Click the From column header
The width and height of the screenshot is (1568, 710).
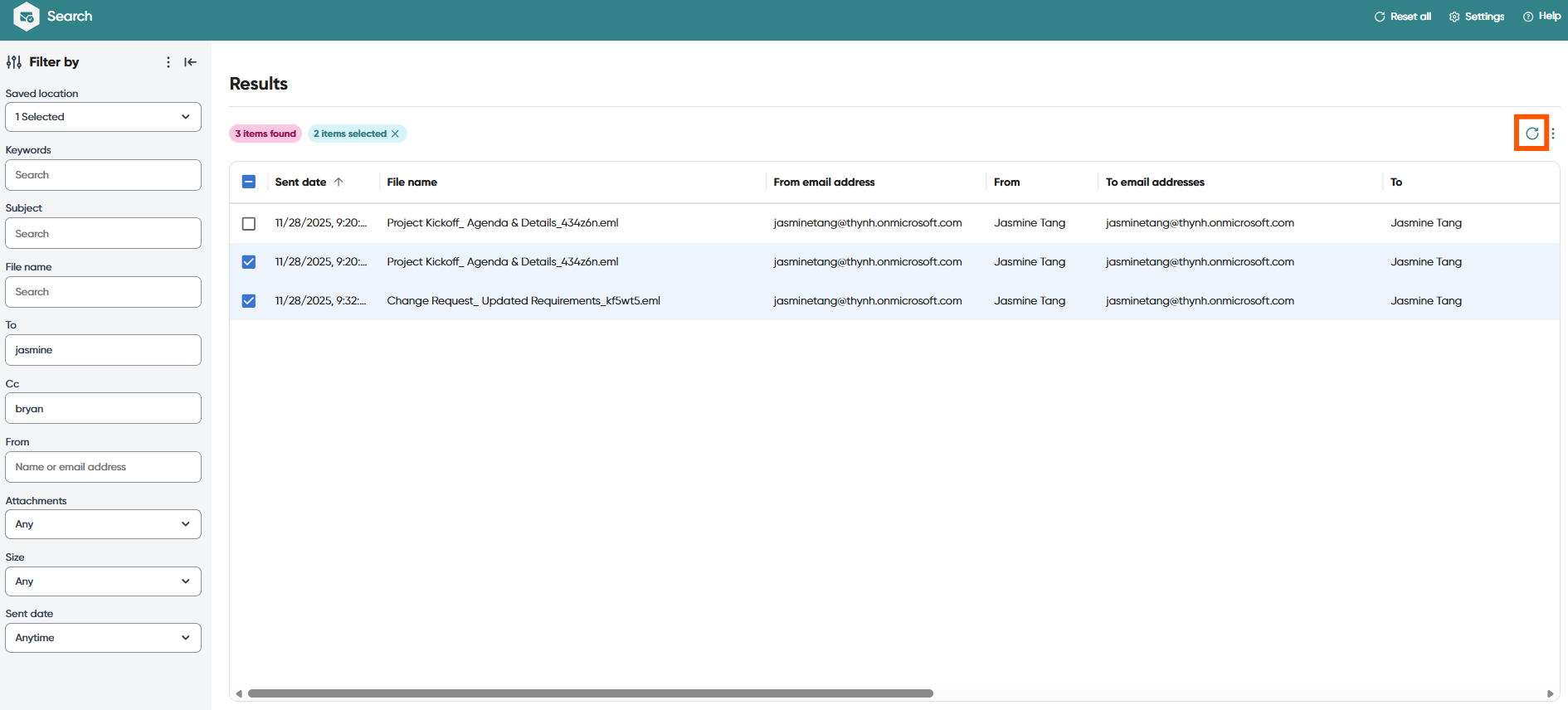click(x=1007, y=182)
